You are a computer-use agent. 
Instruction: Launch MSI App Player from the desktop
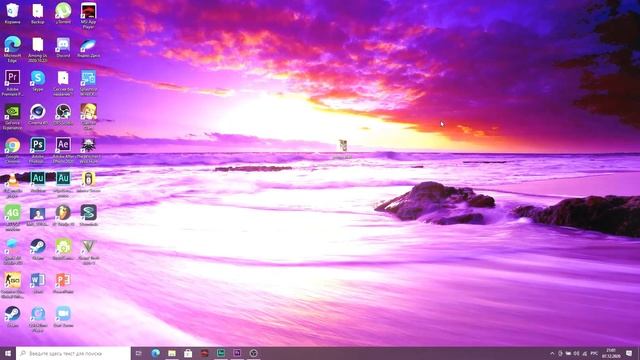point(88,12)
